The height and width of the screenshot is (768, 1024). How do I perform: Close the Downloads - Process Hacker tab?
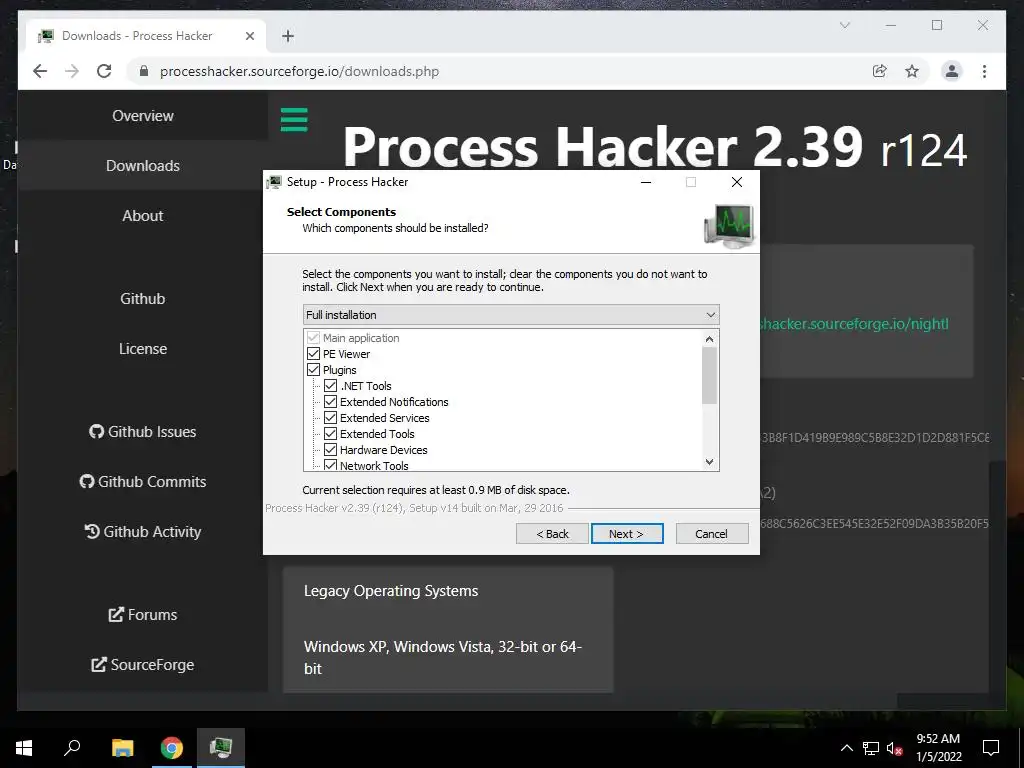pos(249,36)
